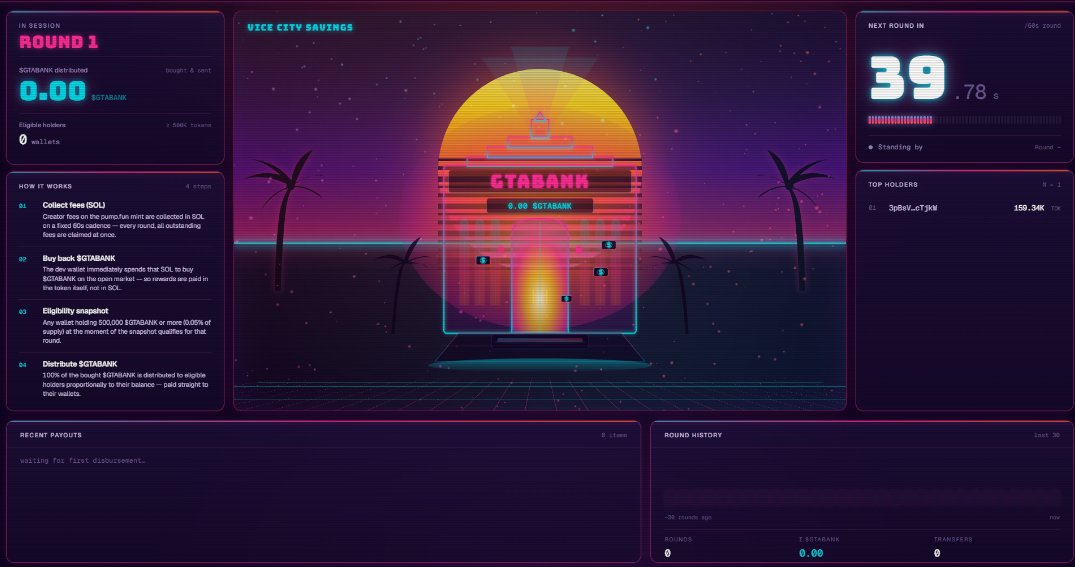Click the waiting for first disbursement message

click(x=82, y=460)
